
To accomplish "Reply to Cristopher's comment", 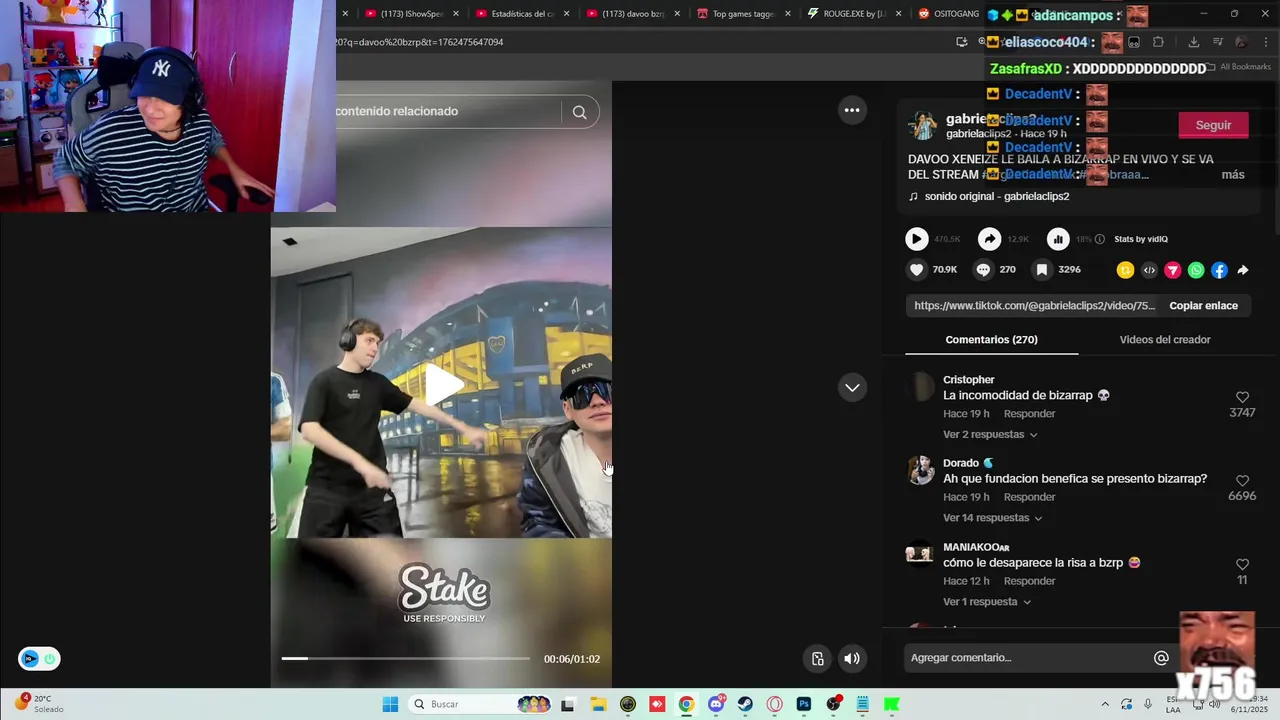I will click(1029, 414).
